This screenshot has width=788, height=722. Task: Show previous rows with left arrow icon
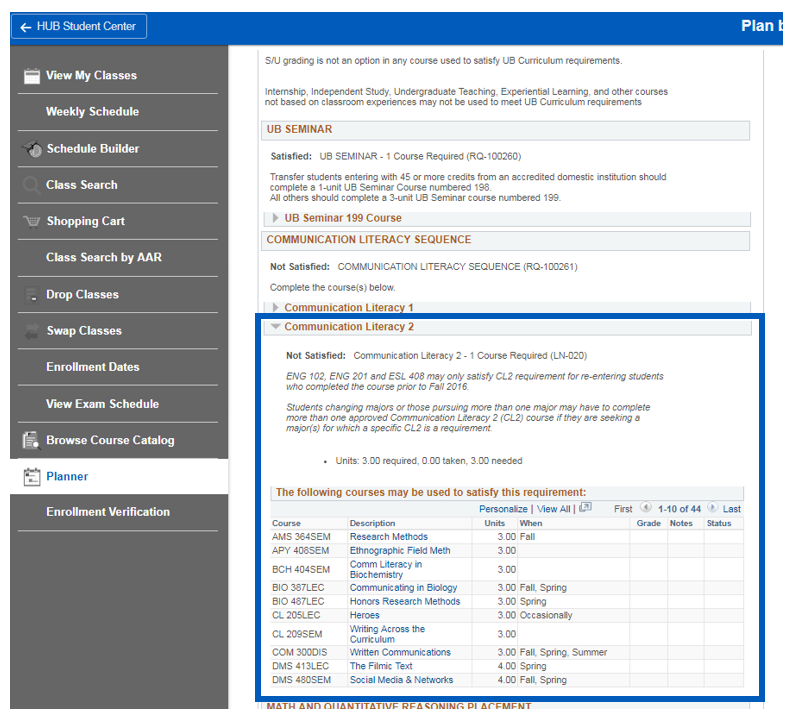pos(645,508)
